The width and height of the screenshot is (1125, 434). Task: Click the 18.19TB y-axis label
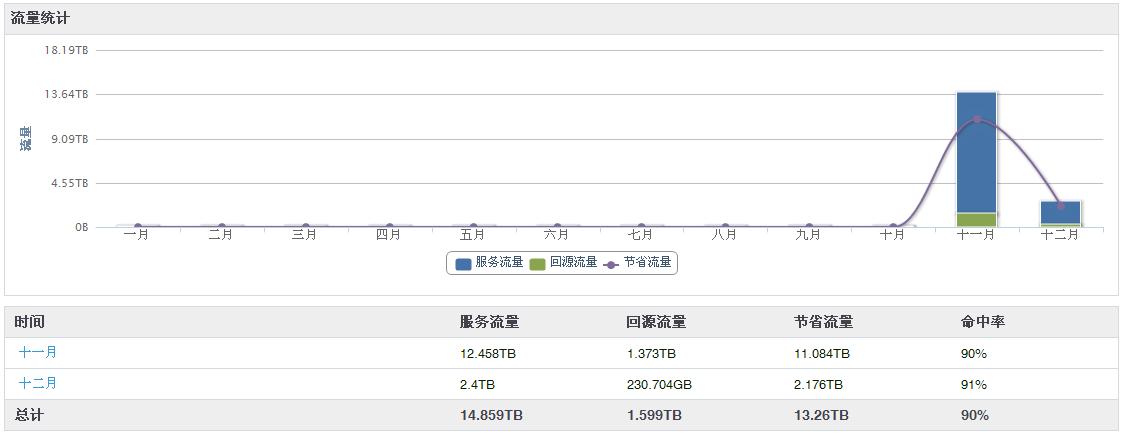67,50
